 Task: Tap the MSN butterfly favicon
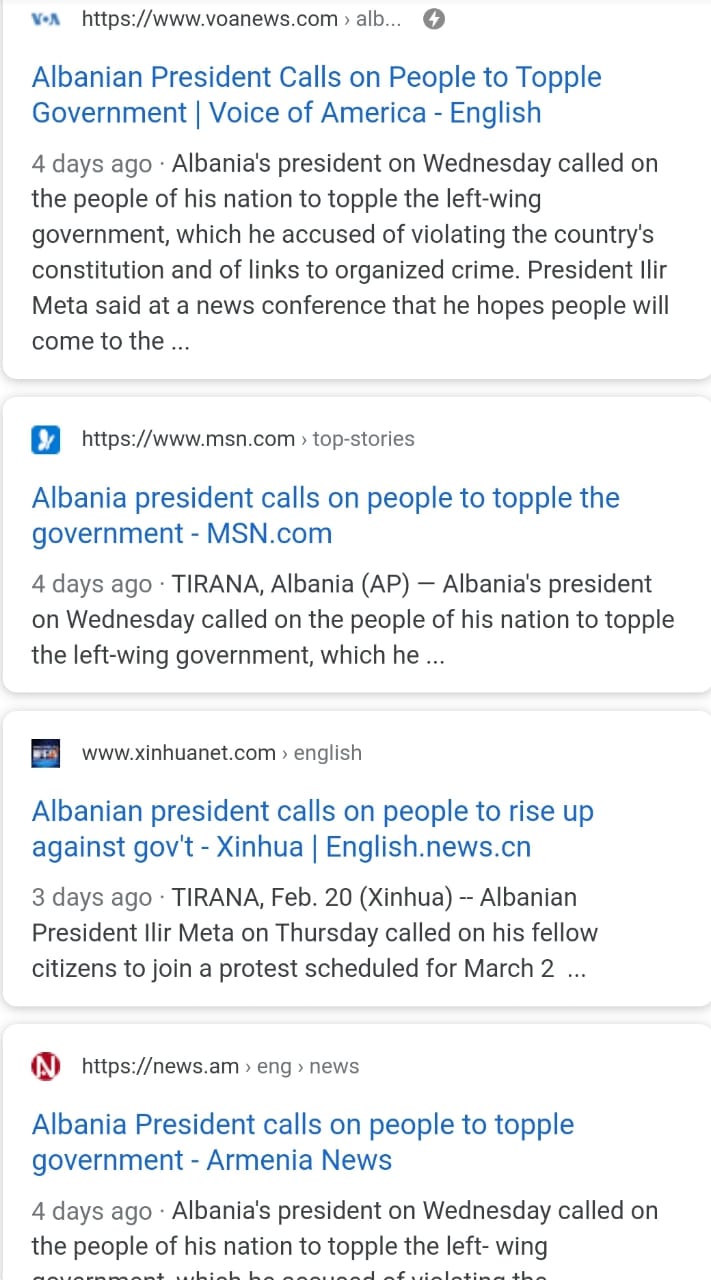click(46, 439)
